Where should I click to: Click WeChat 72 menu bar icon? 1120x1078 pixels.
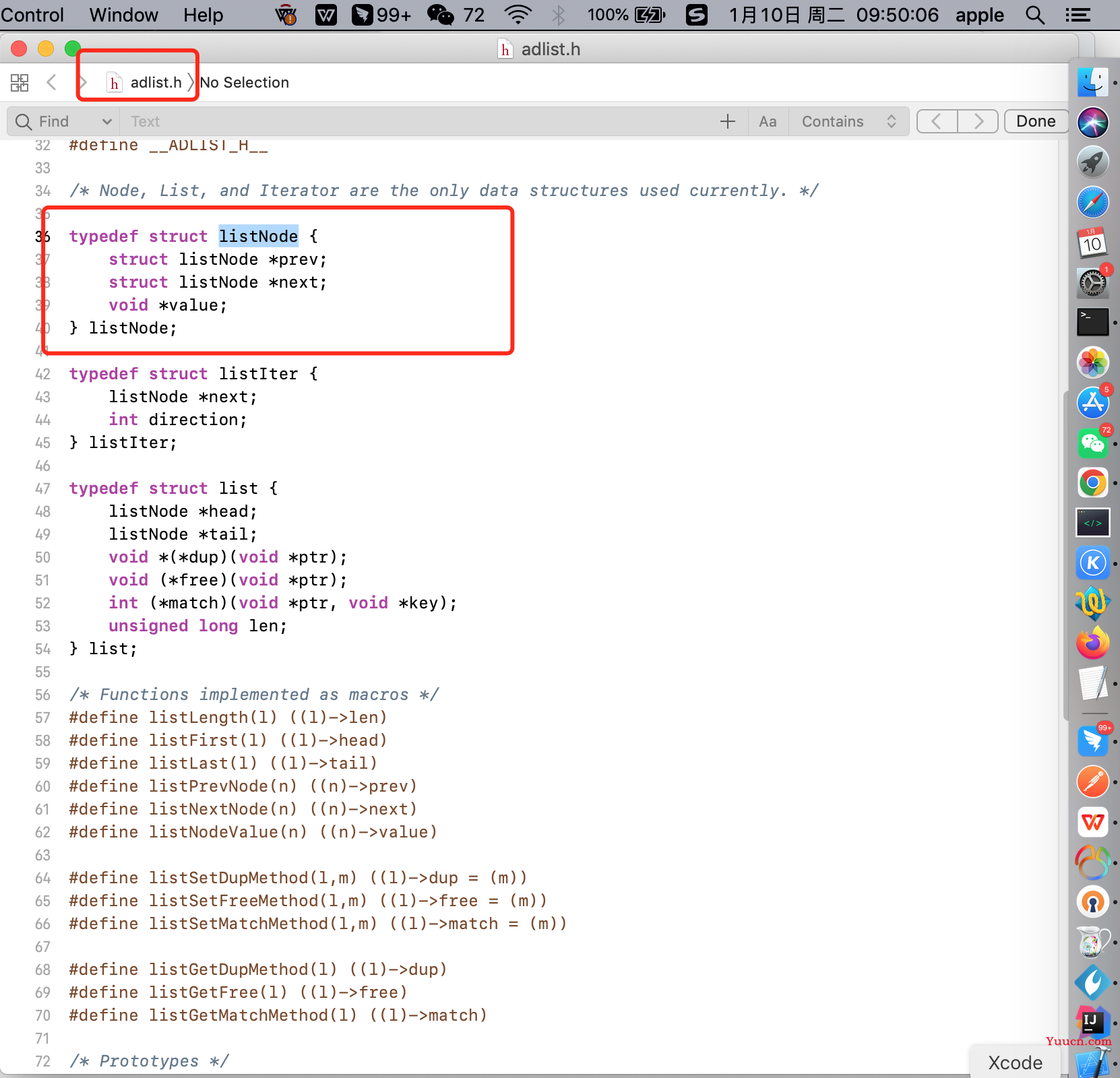click(x=456, y=15)
